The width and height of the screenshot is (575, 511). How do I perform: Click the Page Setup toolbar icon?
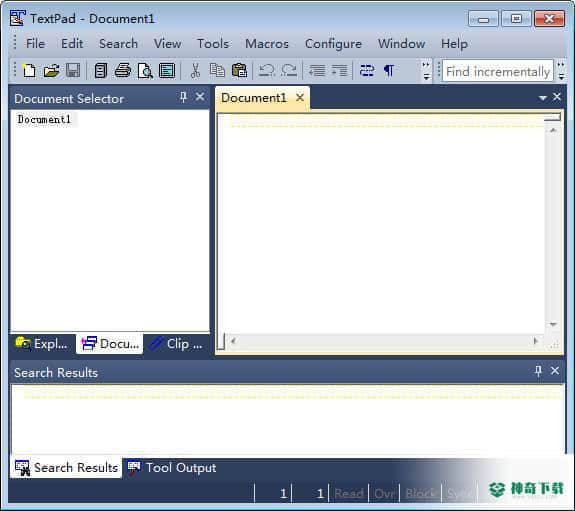click(x=167, y=70)
